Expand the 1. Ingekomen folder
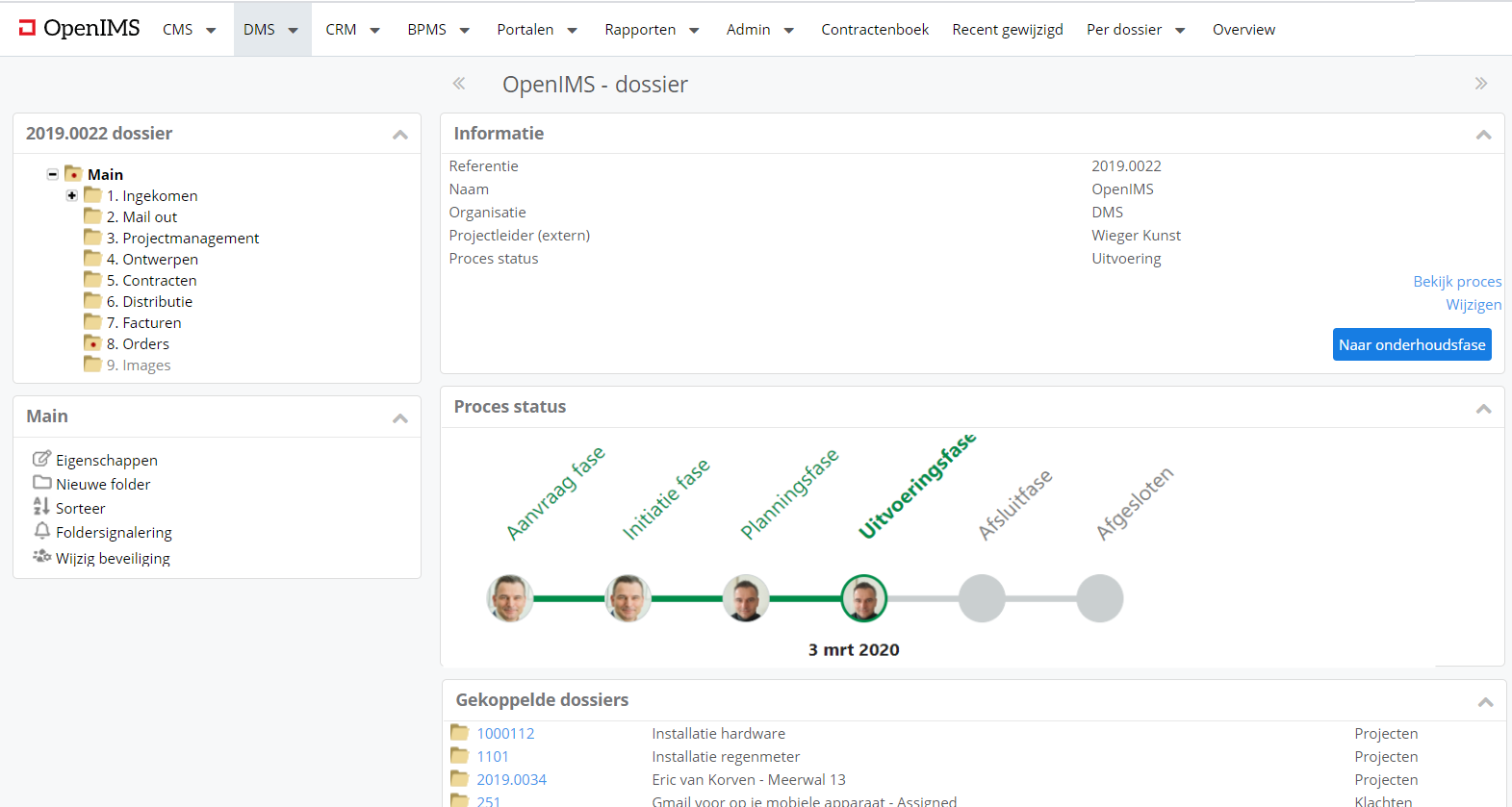Screen dimensions: 1512x807 (72, 195)
